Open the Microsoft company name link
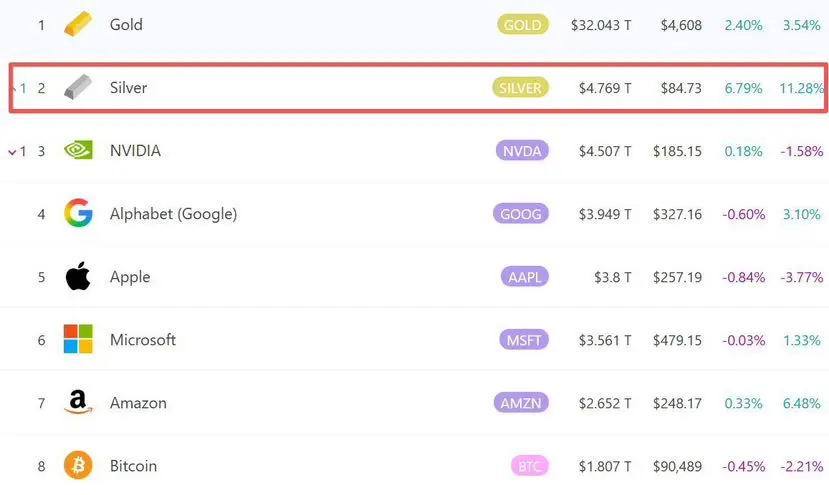The width and height of the screenshot is (829, 495). pyautogui.click(x=143, y=340)
